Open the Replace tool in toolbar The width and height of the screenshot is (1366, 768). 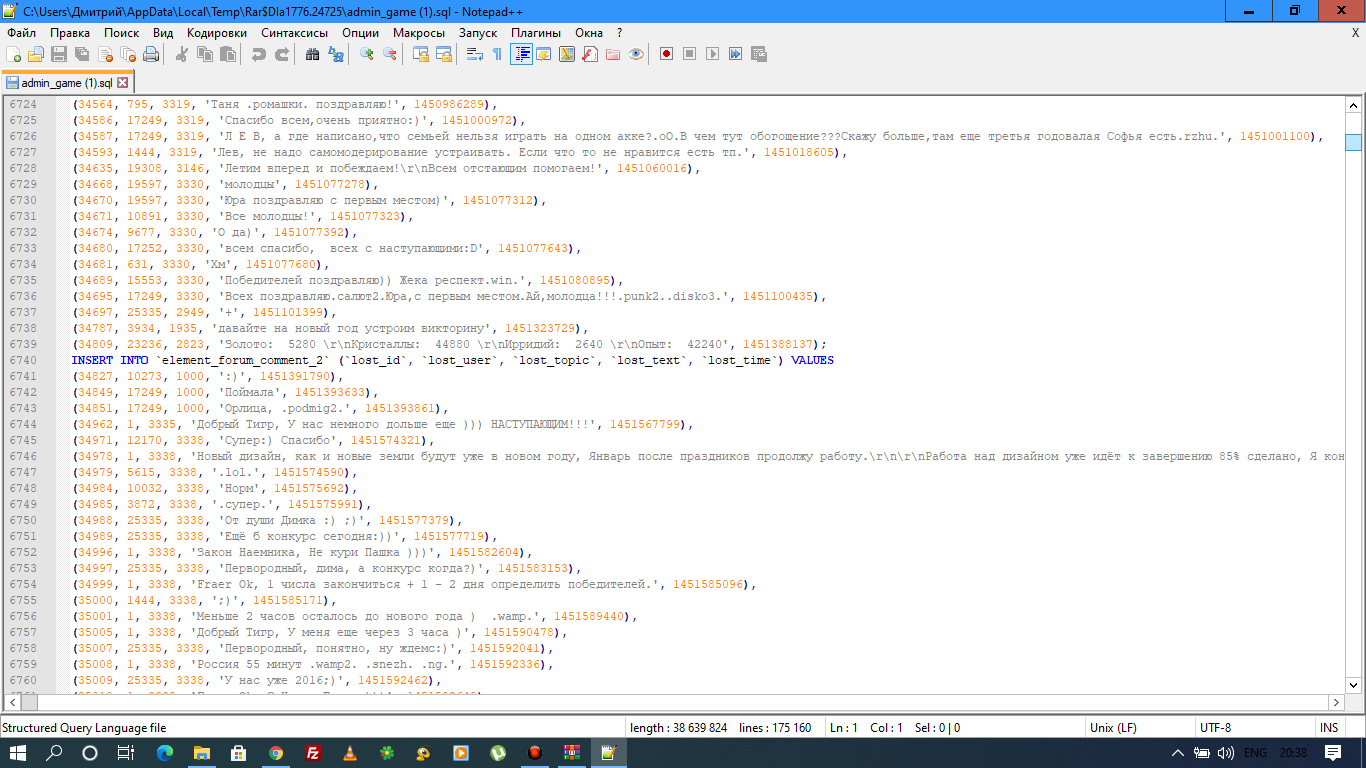[336, 54]
